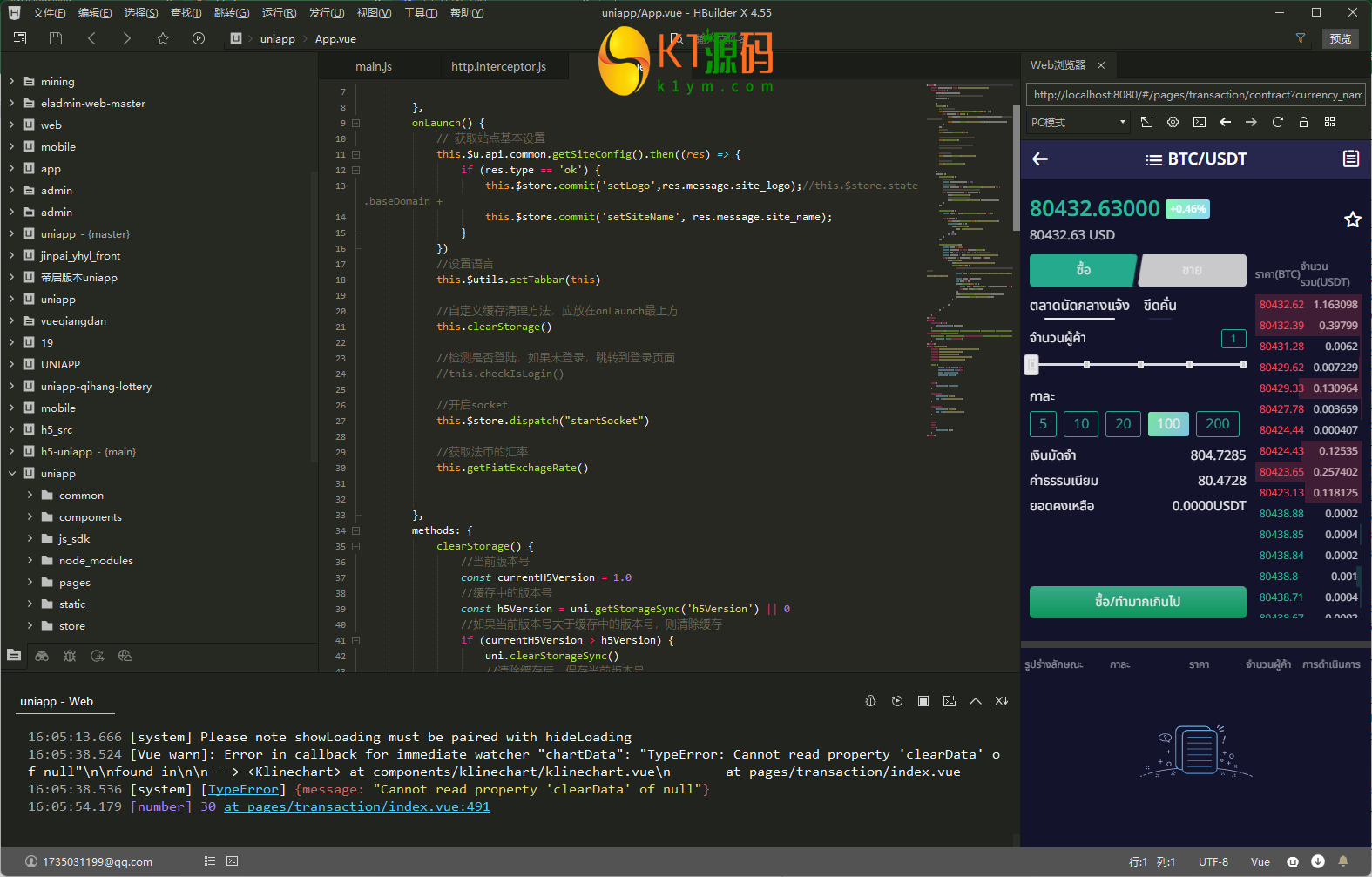1372x877 pixels.
Task: Click the notification bell in status bar
Action: (x=1343, y=861)
